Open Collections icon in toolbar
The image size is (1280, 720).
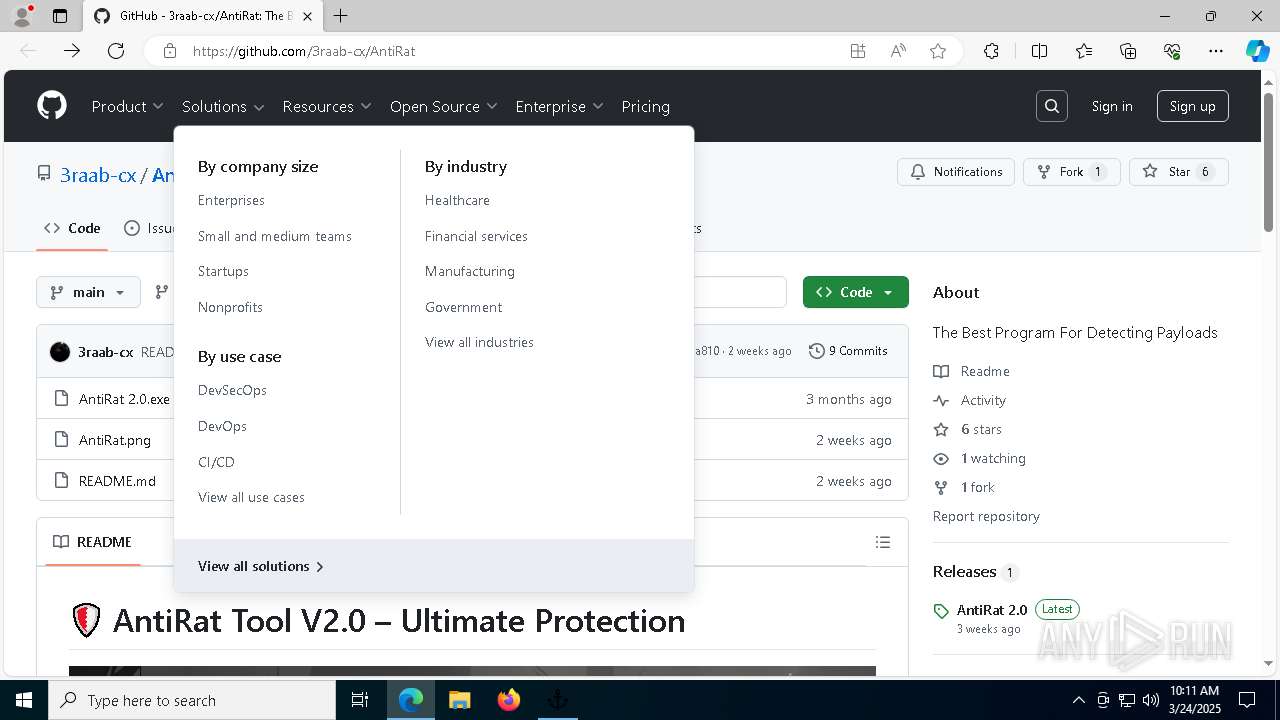pyautogui.click(x=1128, y=51)
